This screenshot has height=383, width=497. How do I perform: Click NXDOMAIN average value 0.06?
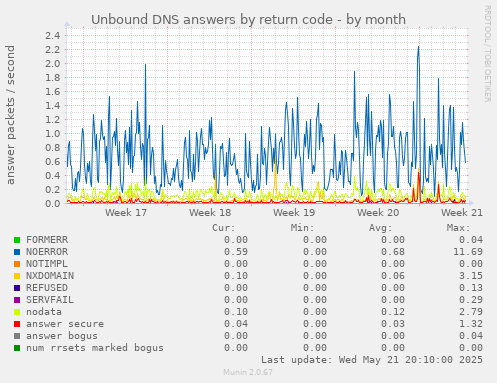(x=393, y=276)
